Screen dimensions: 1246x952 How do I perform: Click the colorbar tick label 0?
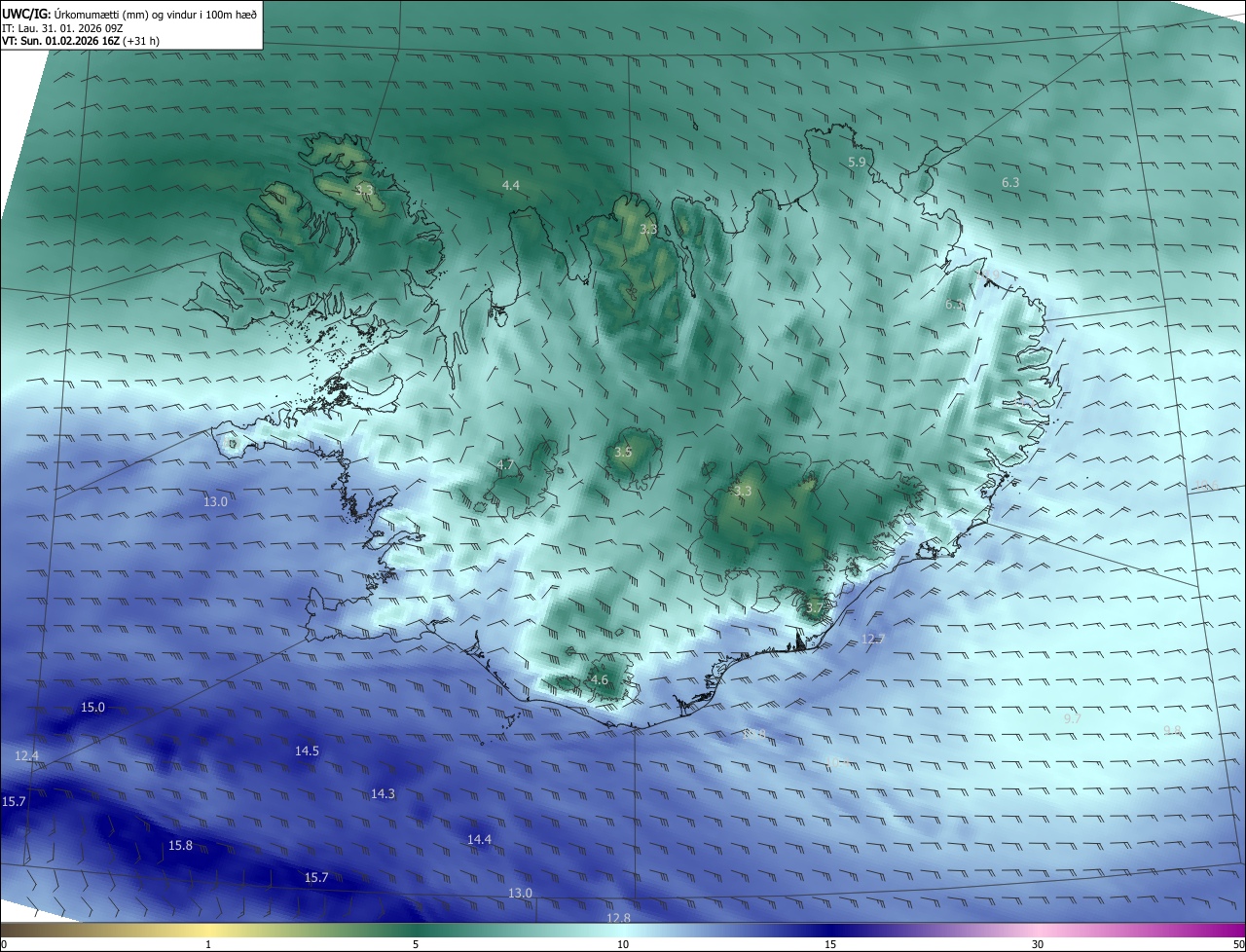pos(3,944)
